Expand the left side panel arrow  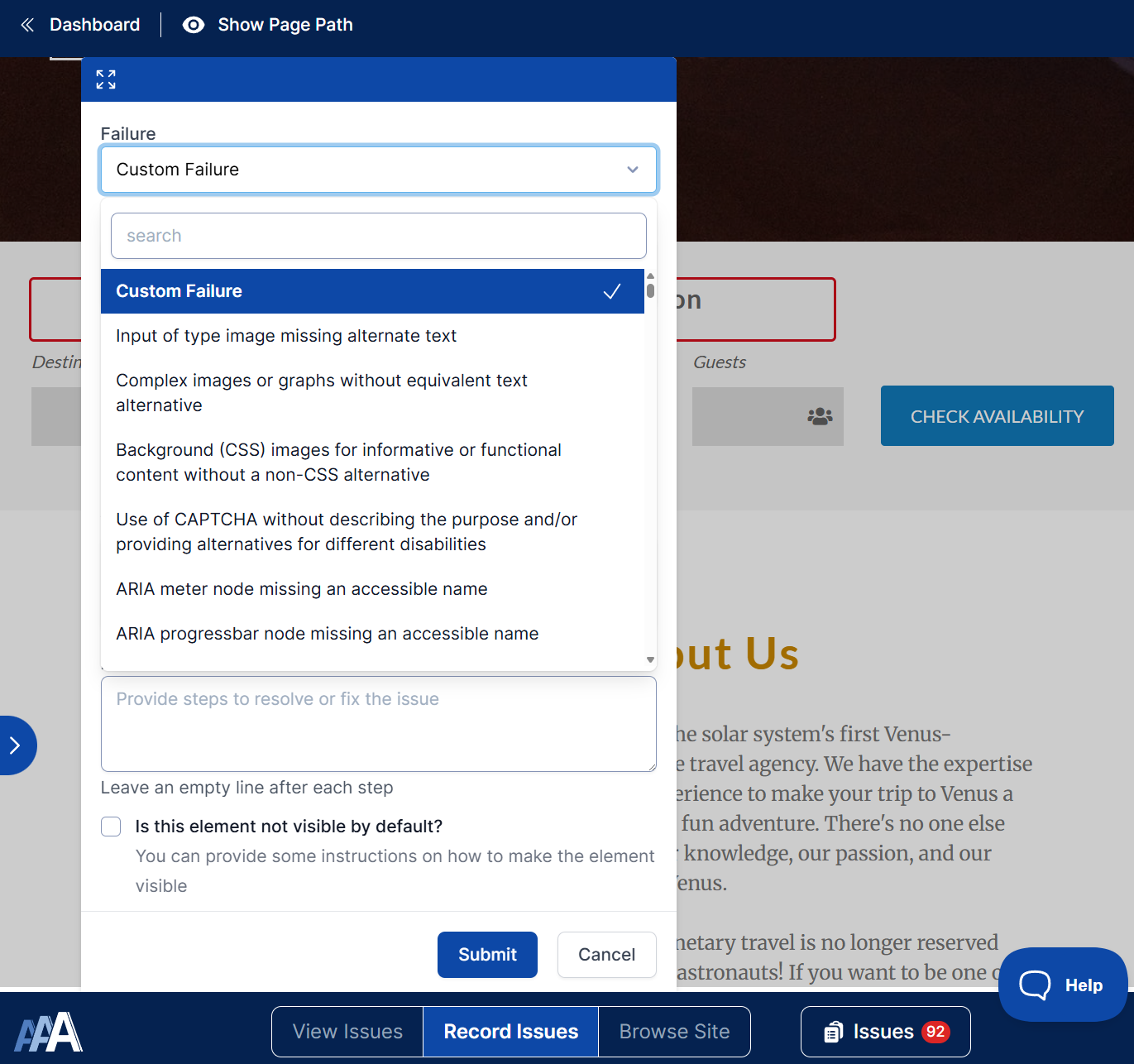tap(15, 745)
